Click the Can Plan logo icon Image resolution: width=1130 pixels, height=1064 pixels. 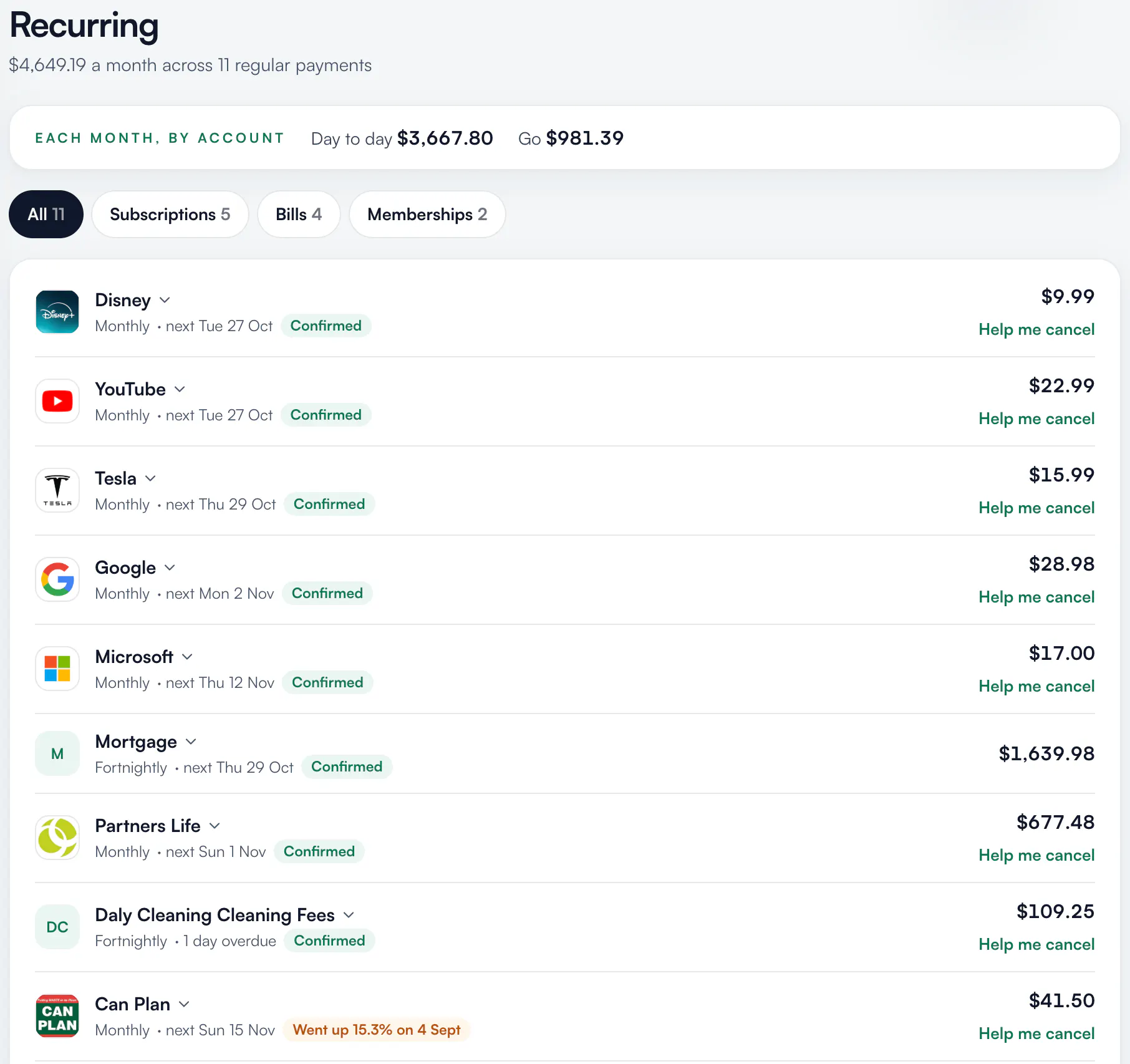[x=57, y=1016]
